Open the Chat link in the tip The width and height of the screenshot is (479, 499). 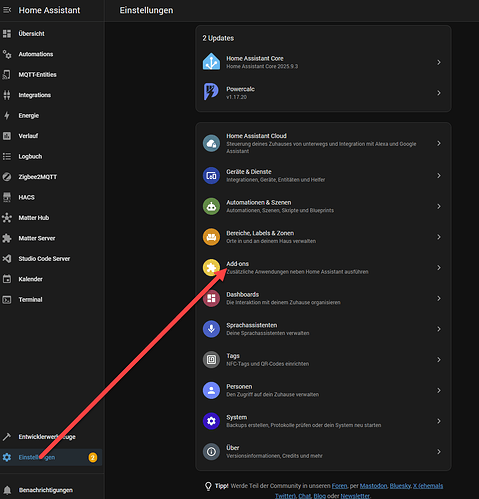click(x=304, y=496)
